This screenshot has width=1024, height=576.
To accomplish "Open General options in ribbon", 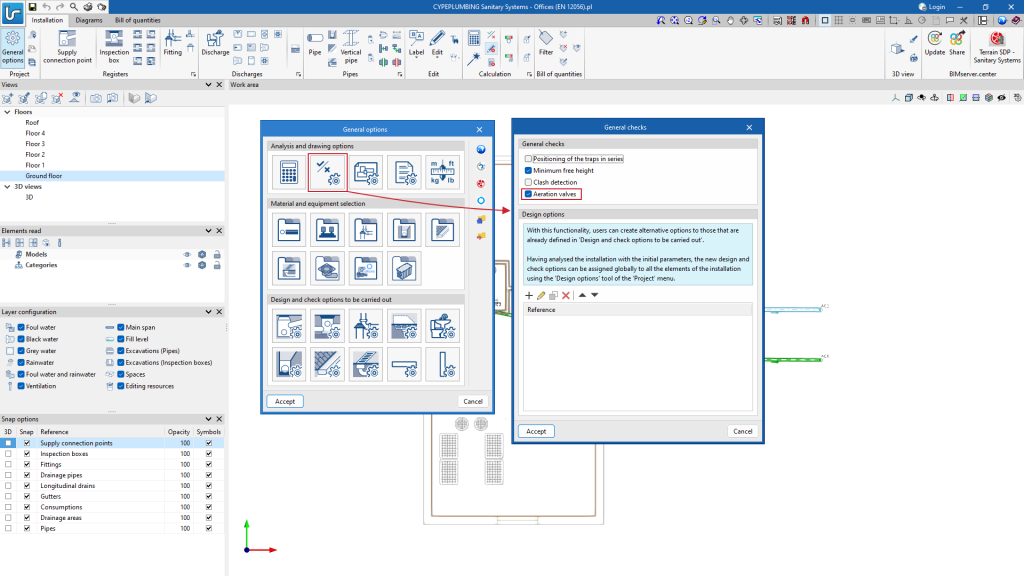I will tap(12, 48).
